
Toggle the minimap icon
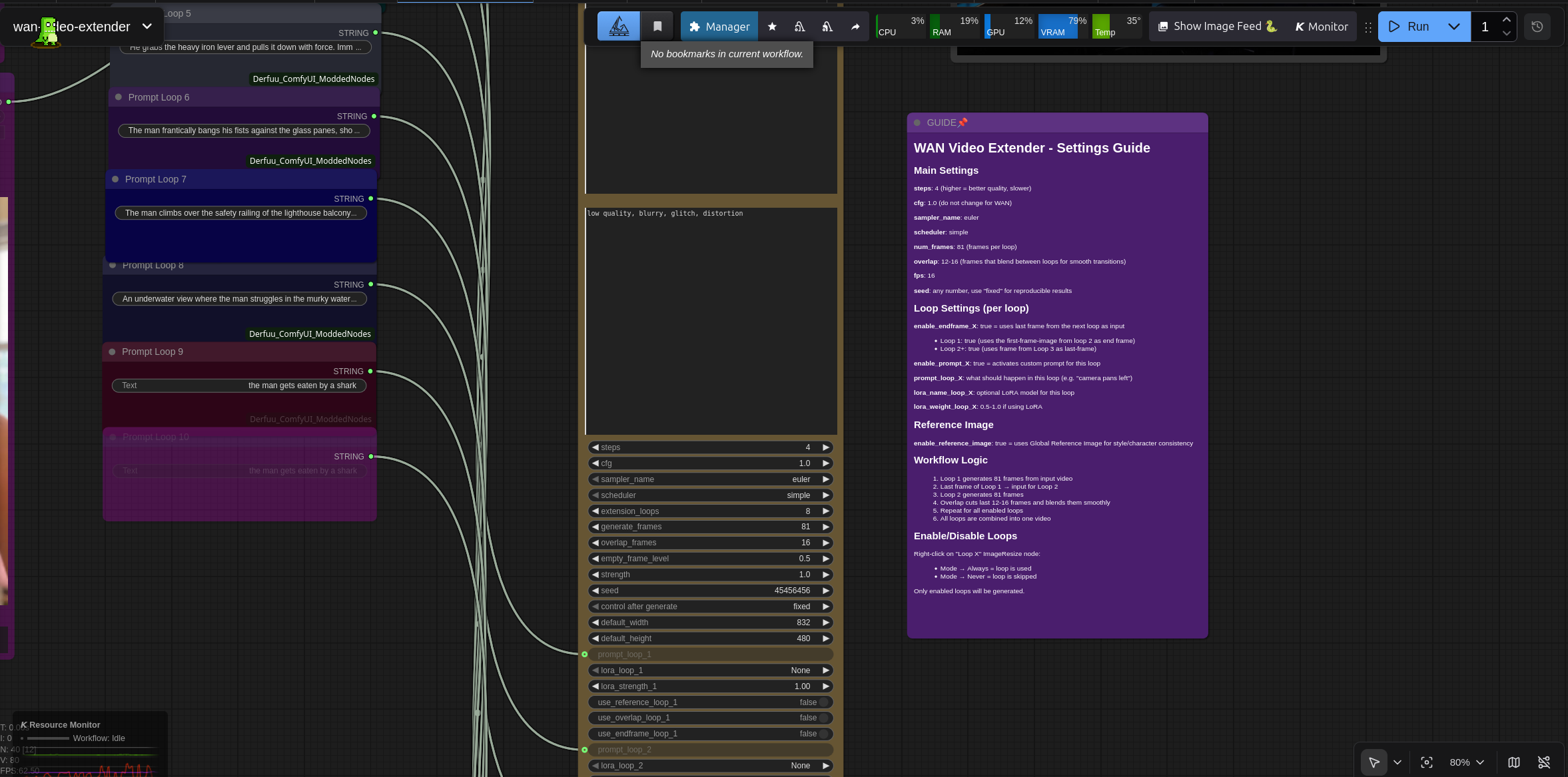click(1514, 762)
